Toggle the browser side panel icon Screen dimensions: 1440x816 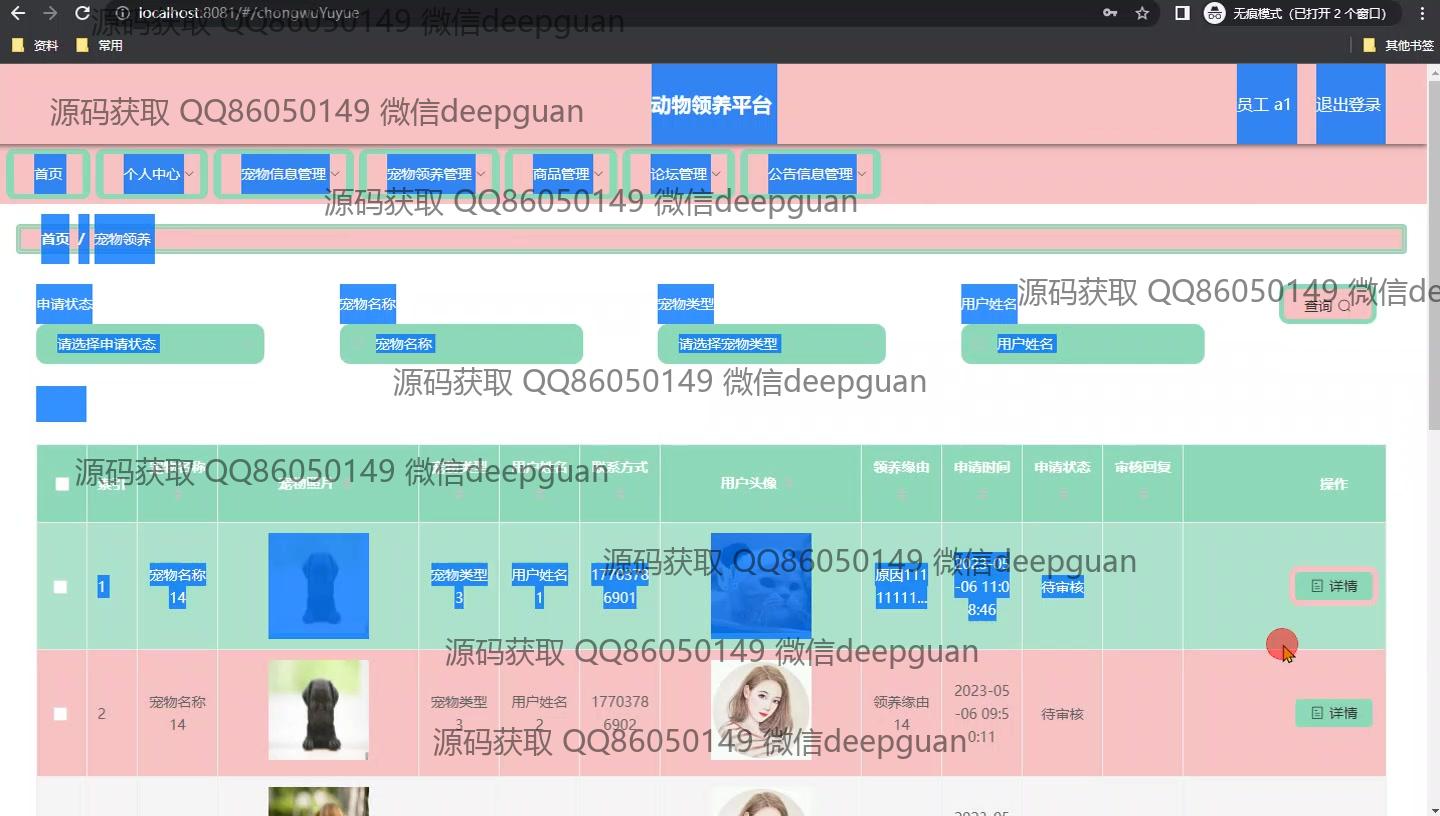[1182, 13]
